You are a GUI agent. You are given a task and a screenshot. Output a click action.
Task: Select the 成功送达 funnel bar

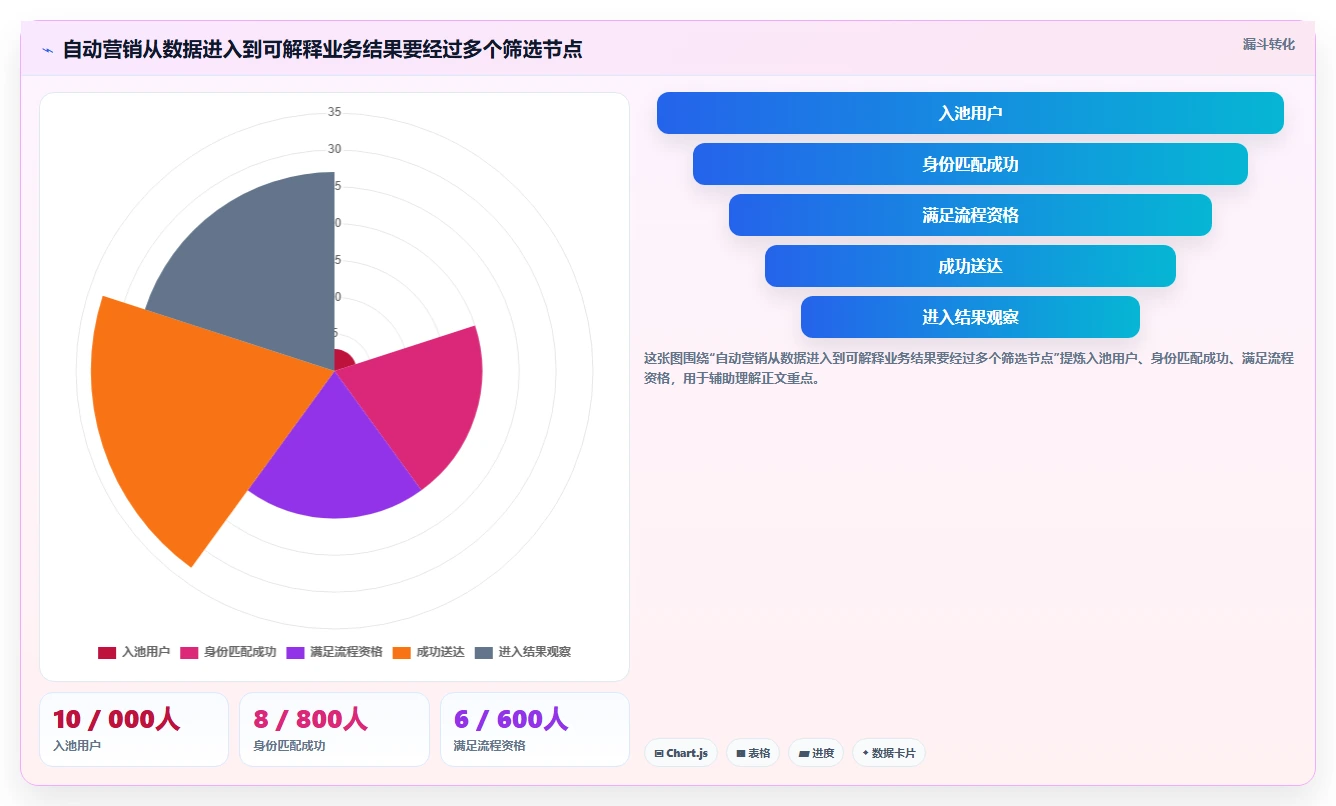(x=970, y=266)
